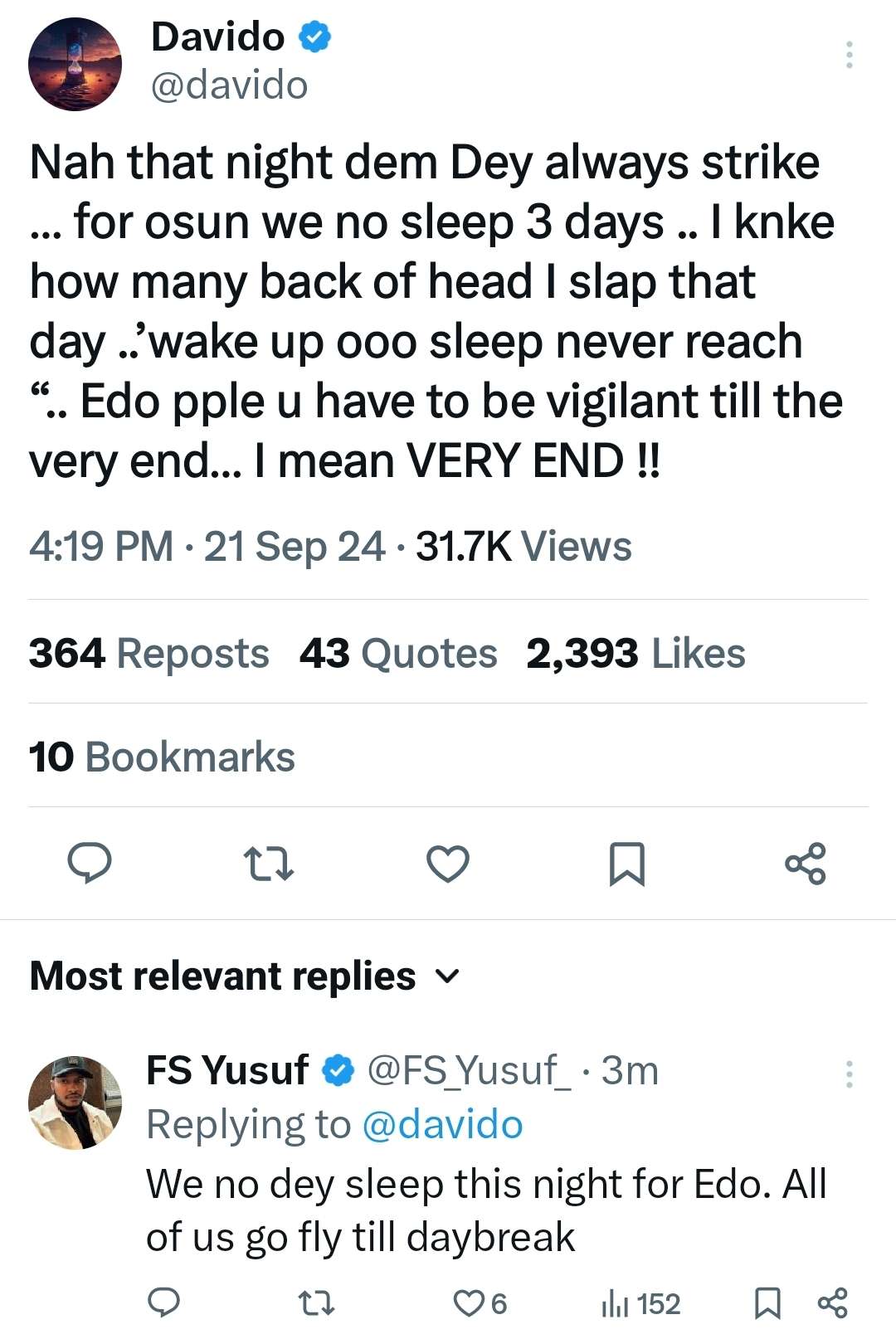Repost FS Yusuf's reply
The image size is (896, 1339).
coord(316,1303)
